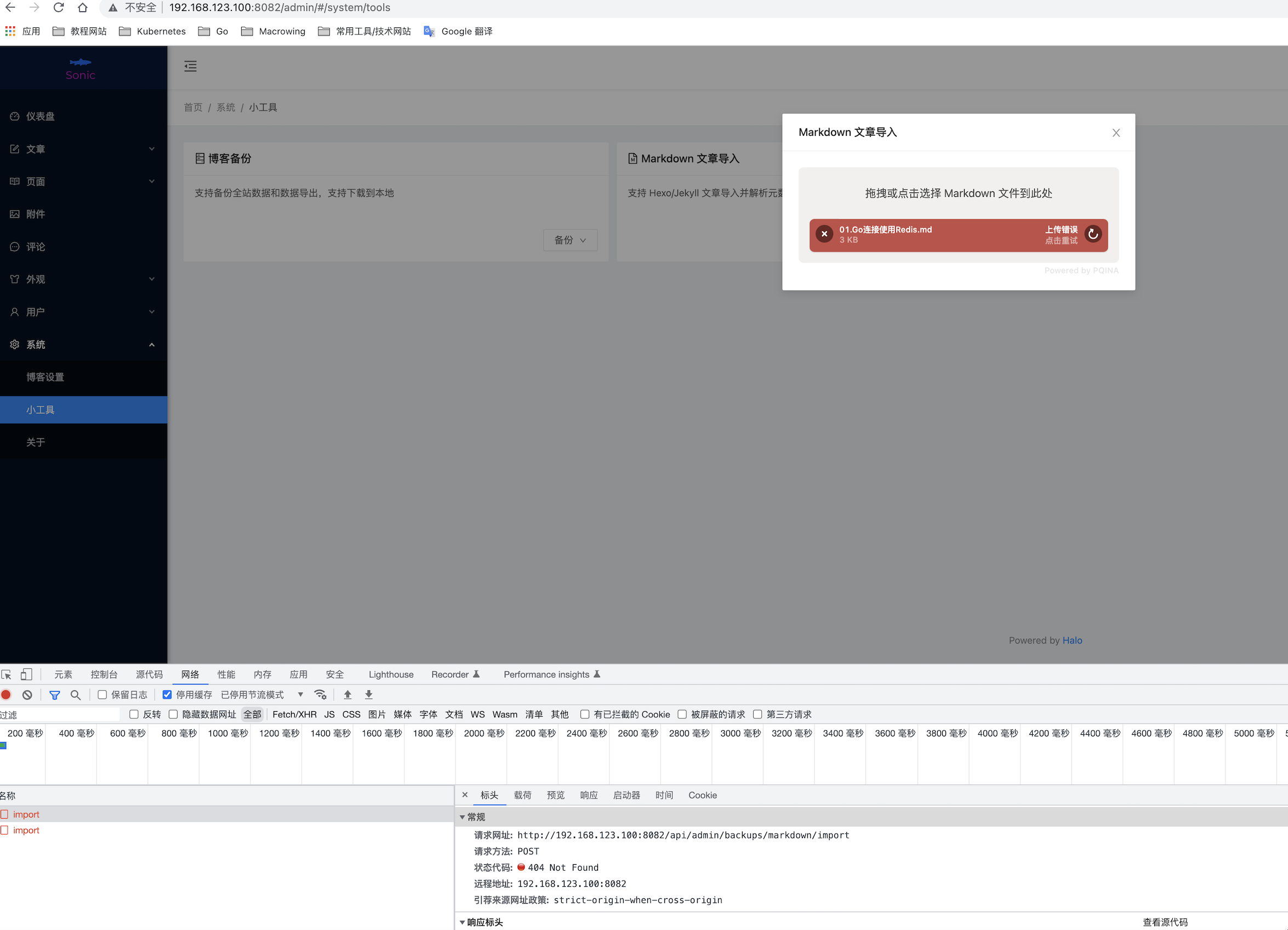Filter requests by Fetch/XHR

[x=295, y=714]
